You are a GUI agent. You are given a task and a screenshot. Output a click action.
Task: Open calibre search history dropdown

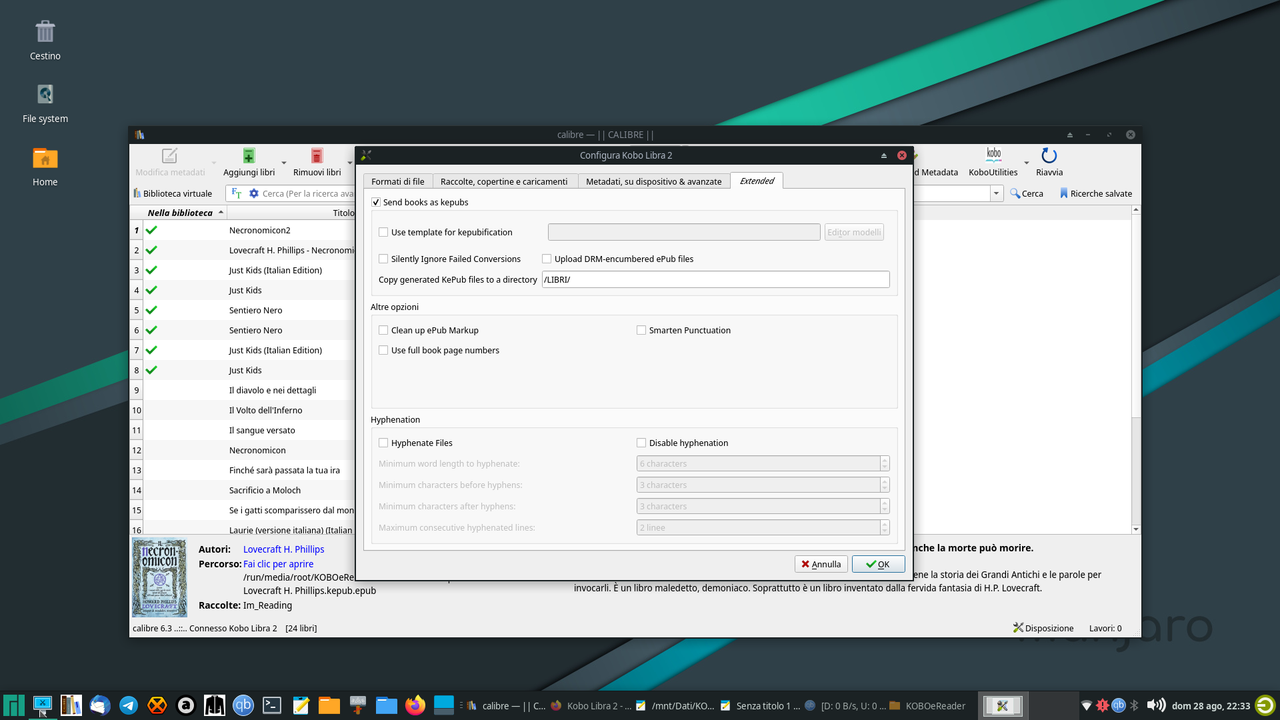coord(996,194)
